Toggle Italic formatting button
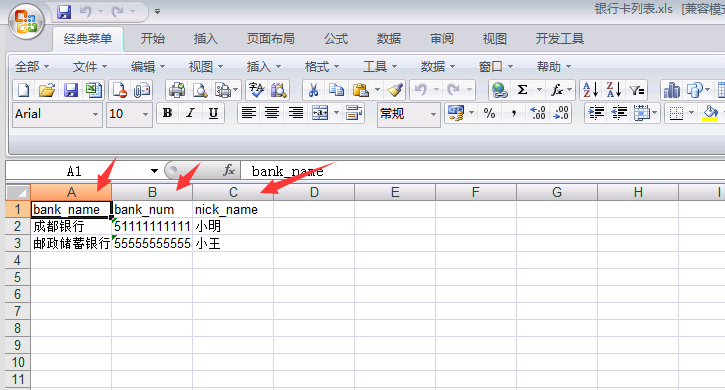Screen dimensions: 725x390 pyautogui.click(x=190, y=113)
